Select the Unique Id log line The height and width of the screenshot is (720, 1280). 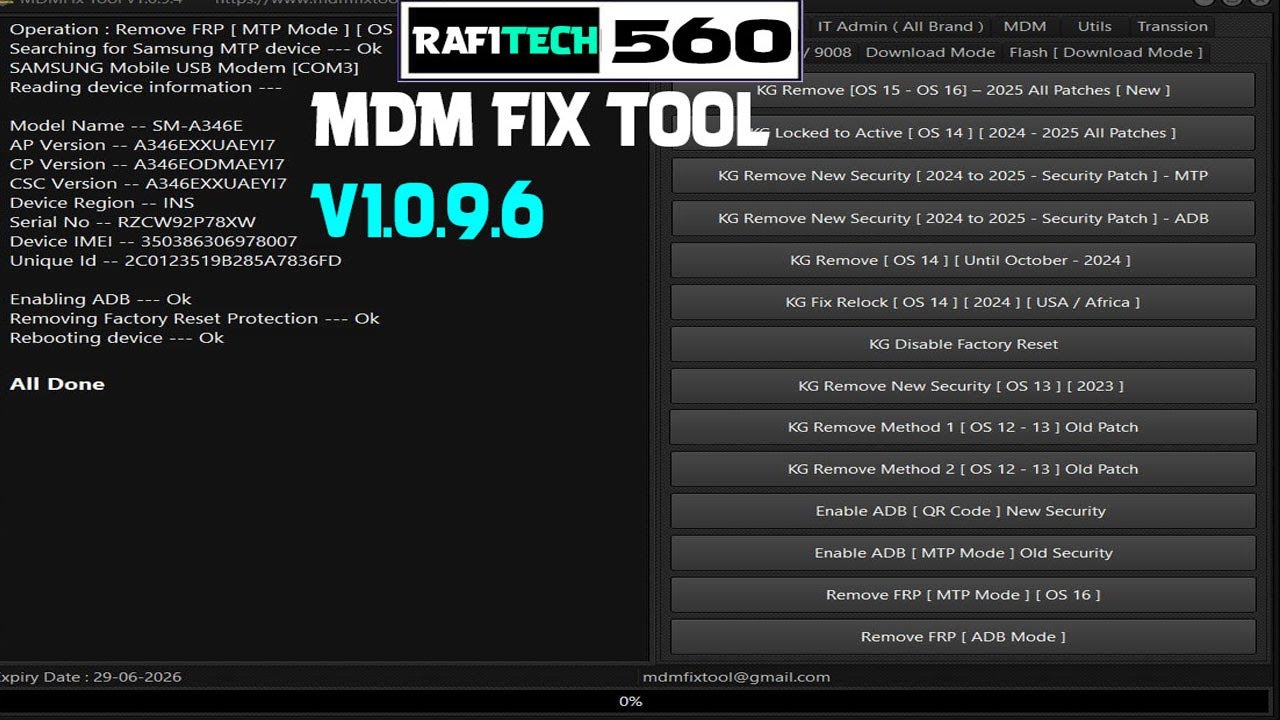(175, 261)
